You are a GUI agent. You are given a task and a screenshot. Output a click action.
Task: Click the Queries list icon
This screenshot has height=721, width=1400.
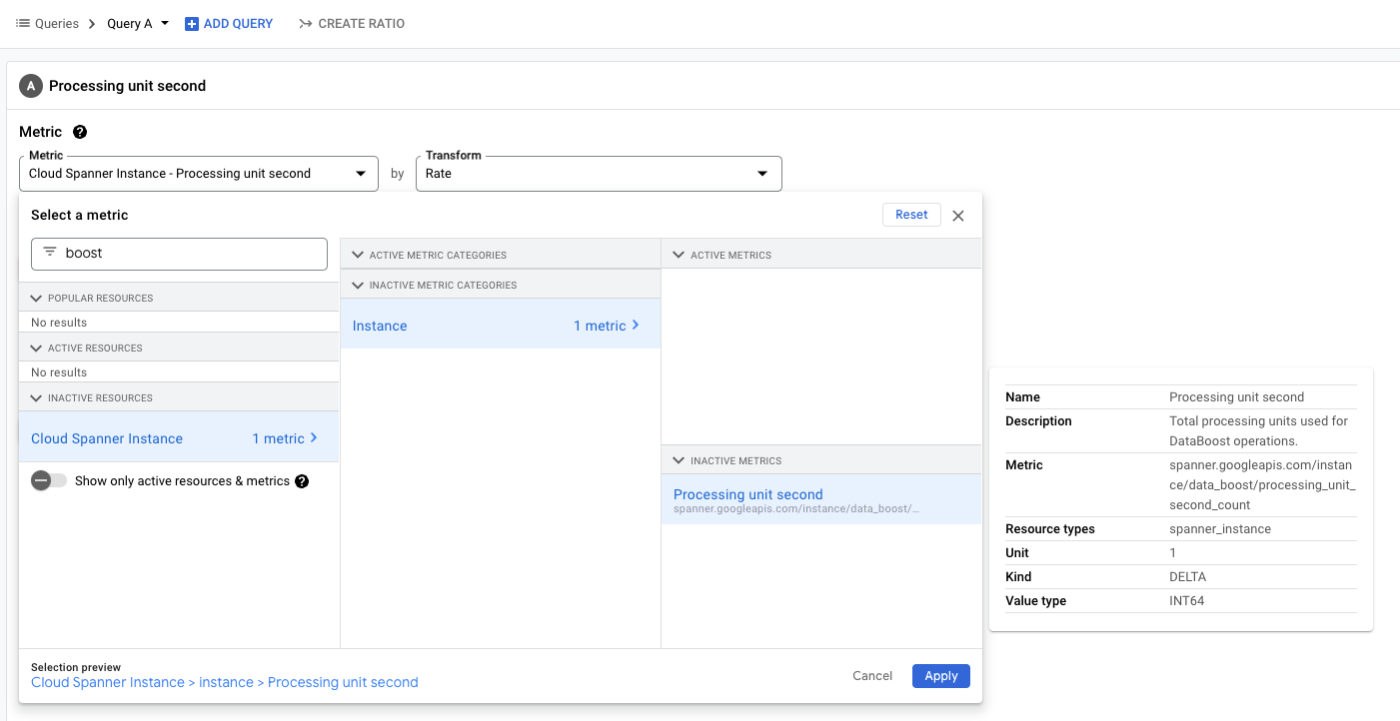click(23, 23)
